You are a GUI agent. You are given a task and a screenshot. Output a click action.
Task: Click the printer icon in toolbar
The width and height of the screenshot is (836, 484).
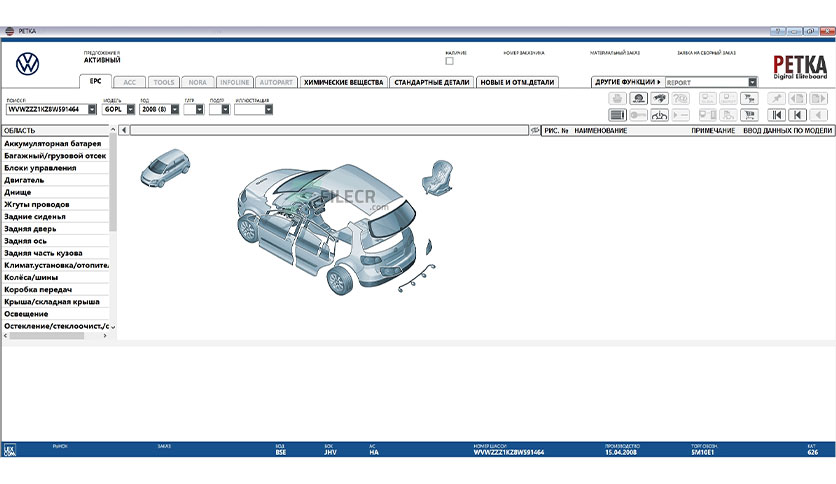coord(617,98)
